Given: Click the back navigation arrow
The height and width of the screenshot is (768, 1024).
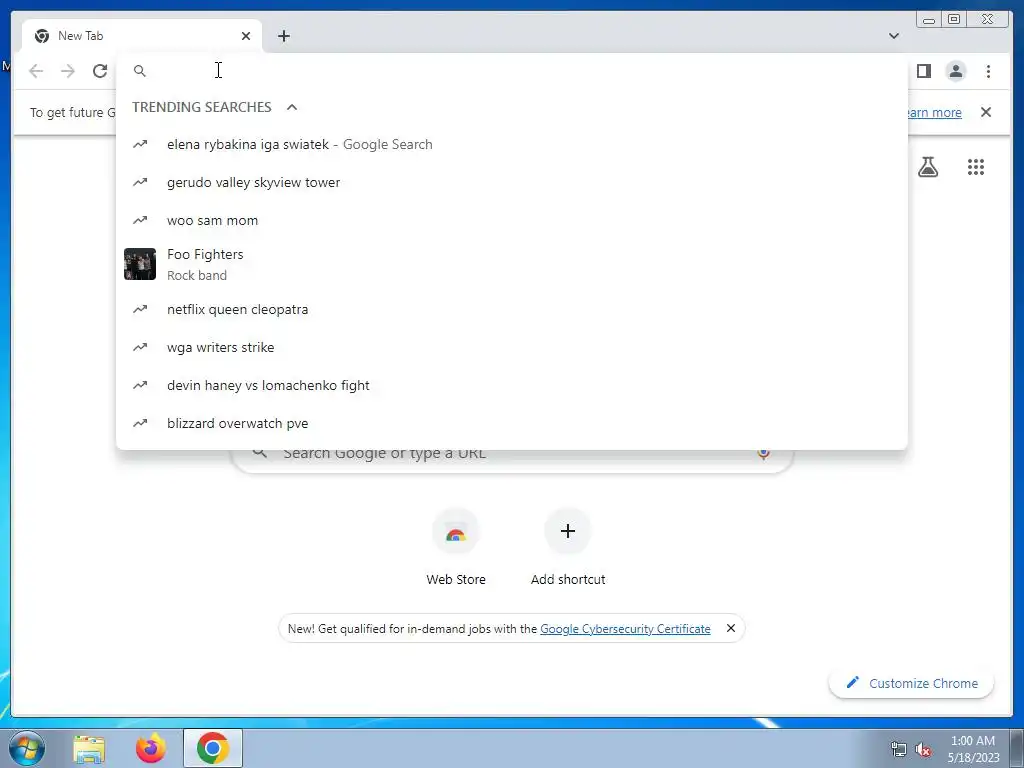Looking at the screenshot, I should coord(36,71).
